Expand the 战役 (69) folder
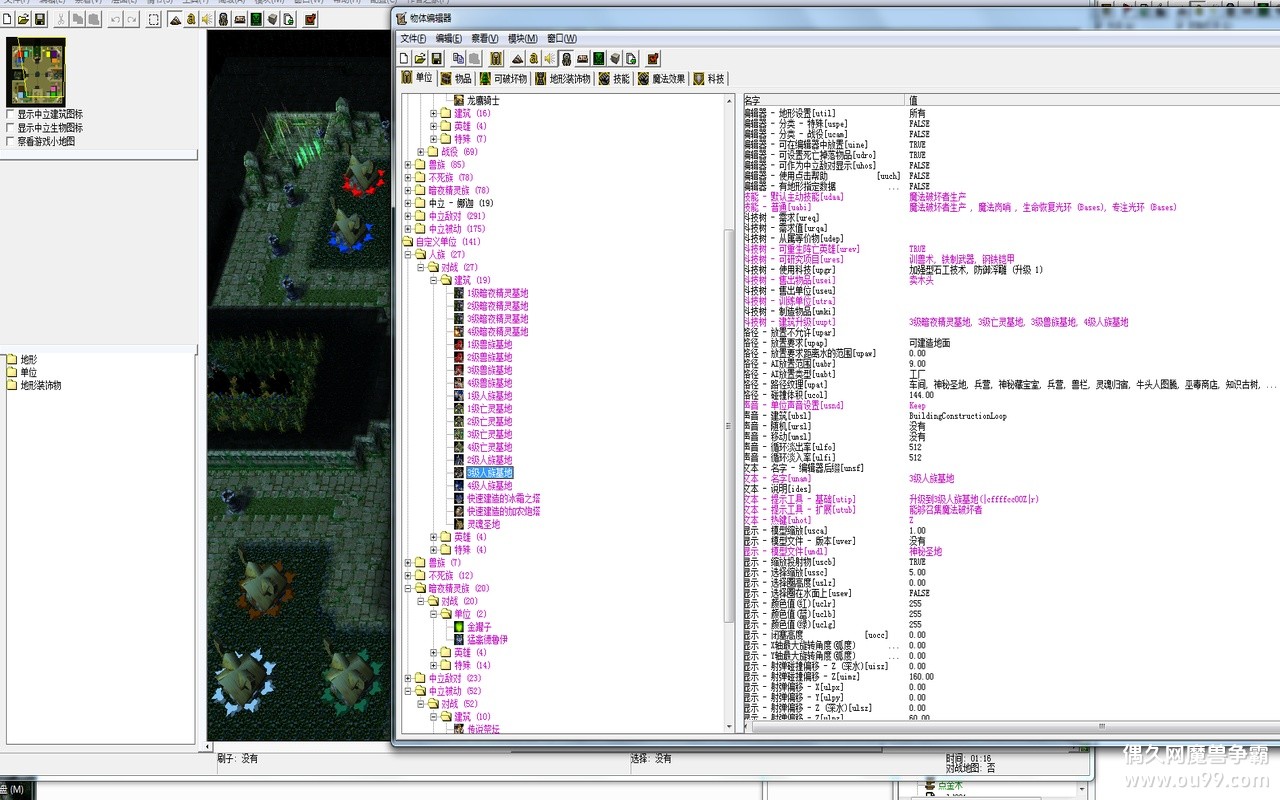The width and height of the screenshot is (1280, 800). click(421, 152)
